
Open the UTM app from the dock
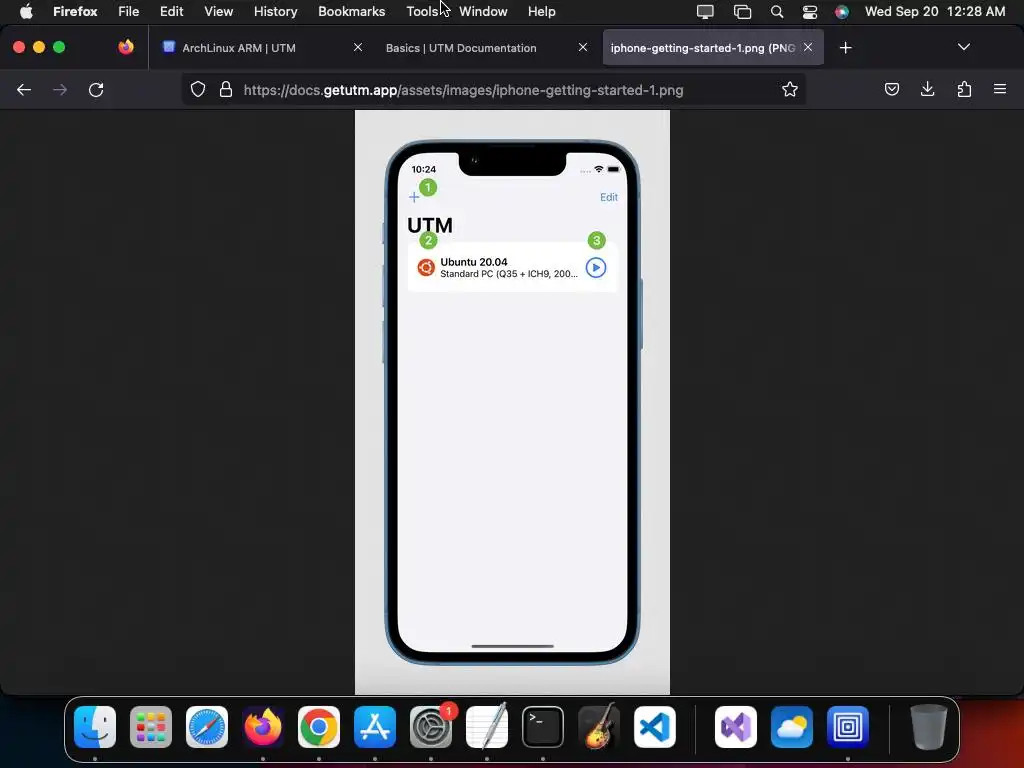848,727
